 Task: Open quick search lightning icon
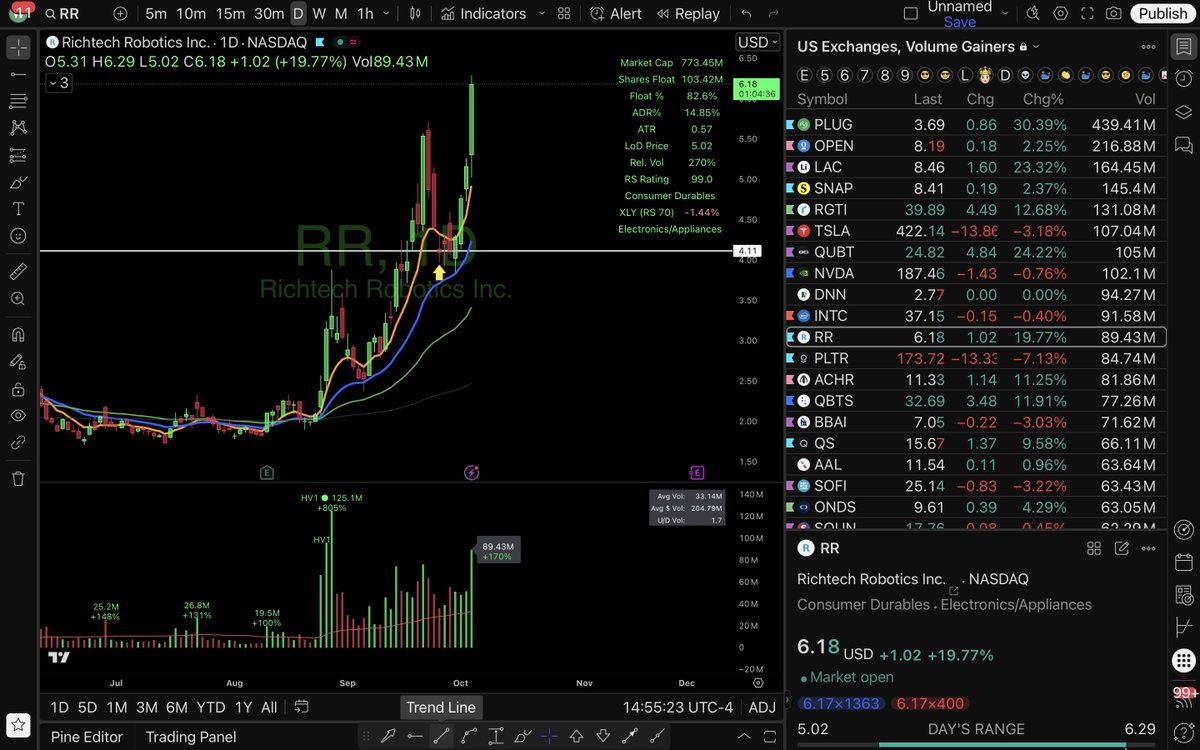click(1034, 14)
